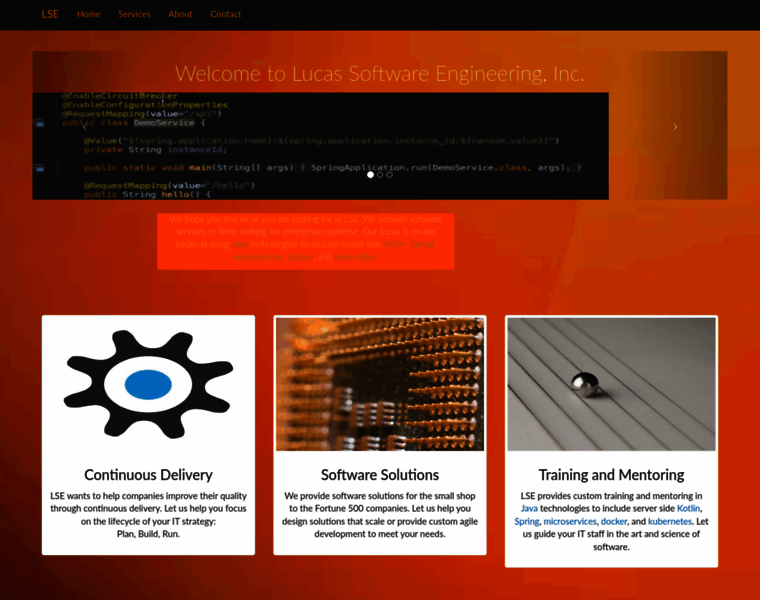Visit docker link in Training and Mentoring card
The width and height of the screenshot is (760, 600).
click(x=614, y=521)
